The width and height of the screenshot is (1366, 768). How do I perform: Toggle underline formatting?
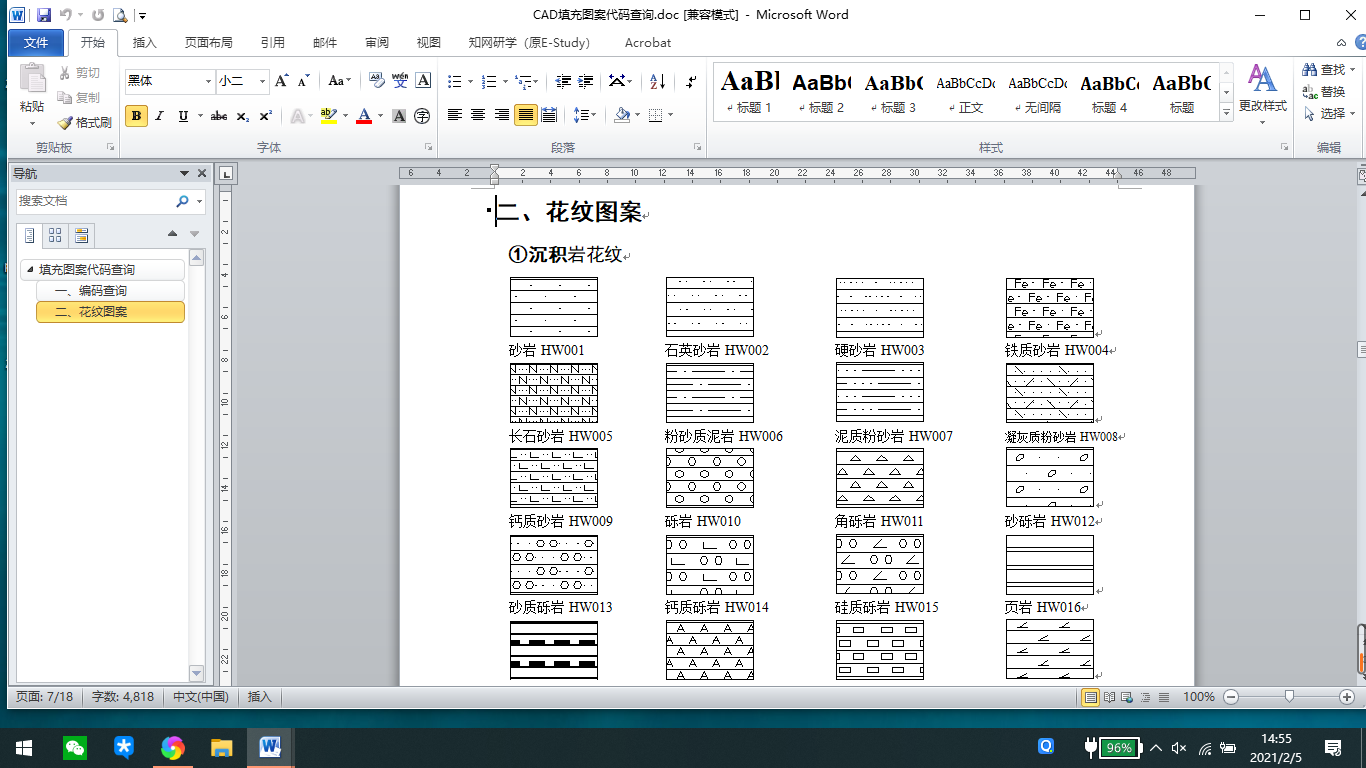pyautogui.click(x=183, y=116)
